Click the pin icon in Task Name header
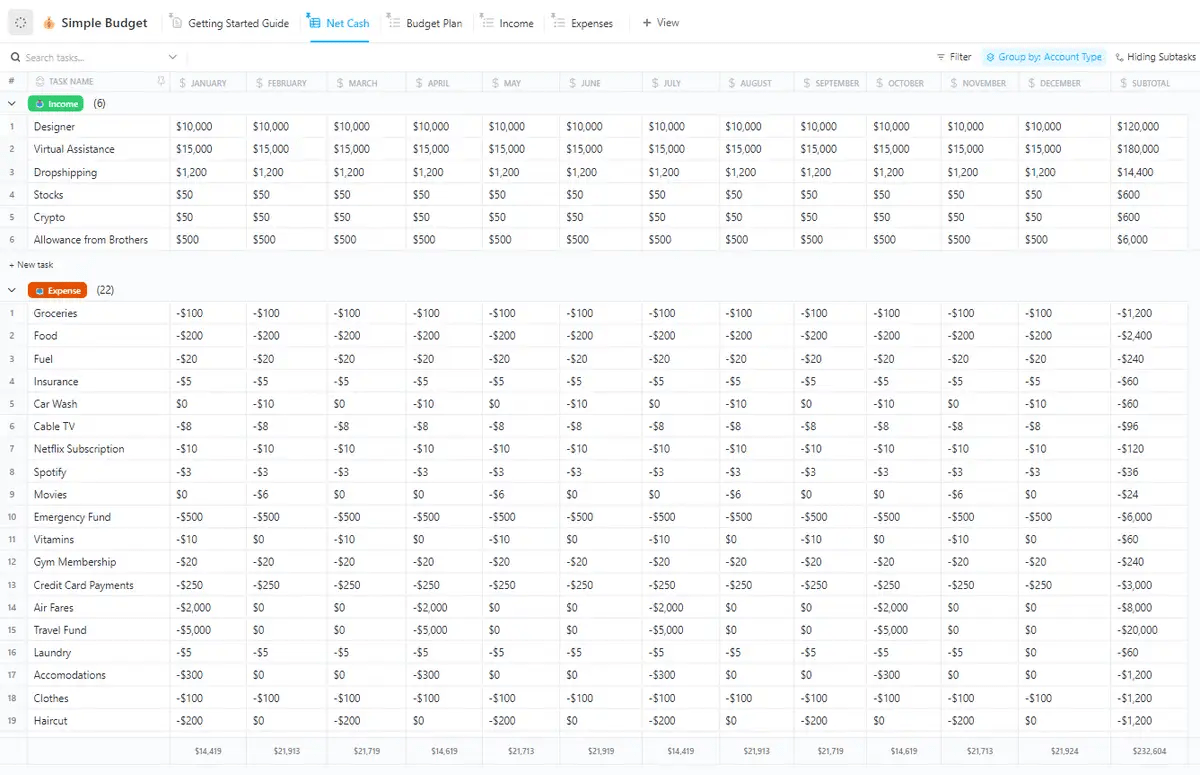This screenshot has height=775, width=1200. pos(161,82)
